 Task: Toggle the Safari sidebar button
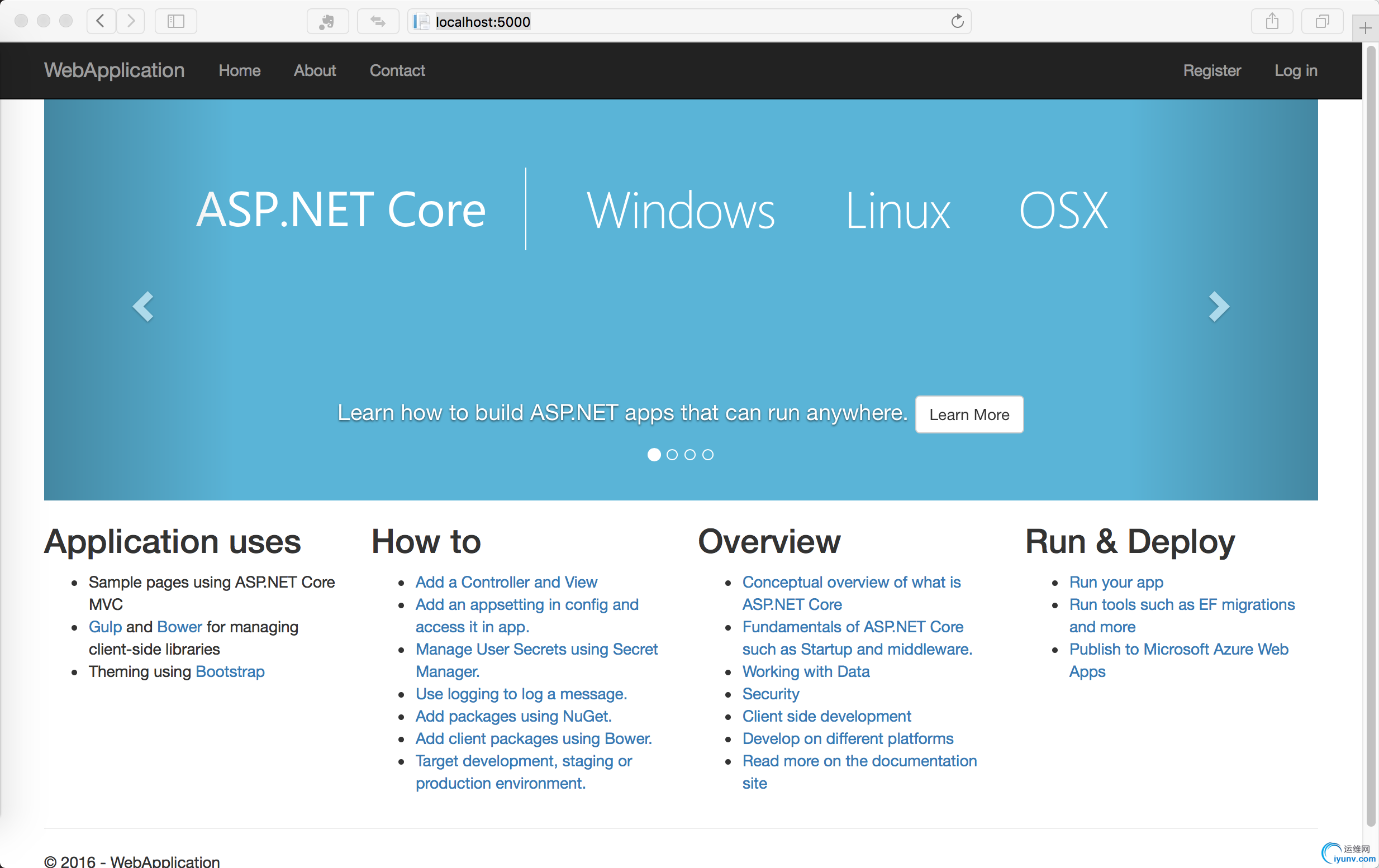tap(176, 21)
